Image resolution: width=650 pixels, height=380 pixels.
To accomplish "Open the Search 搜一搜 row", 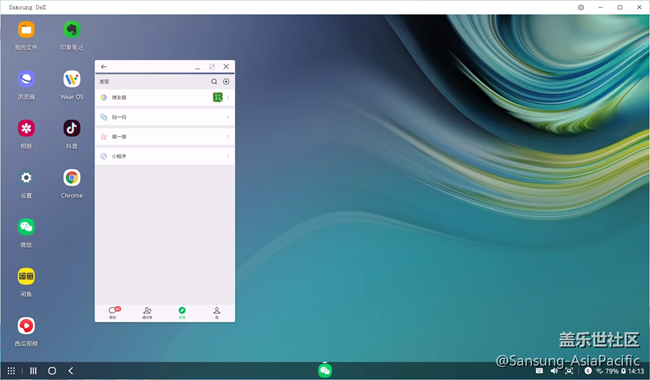I will 165,137.
